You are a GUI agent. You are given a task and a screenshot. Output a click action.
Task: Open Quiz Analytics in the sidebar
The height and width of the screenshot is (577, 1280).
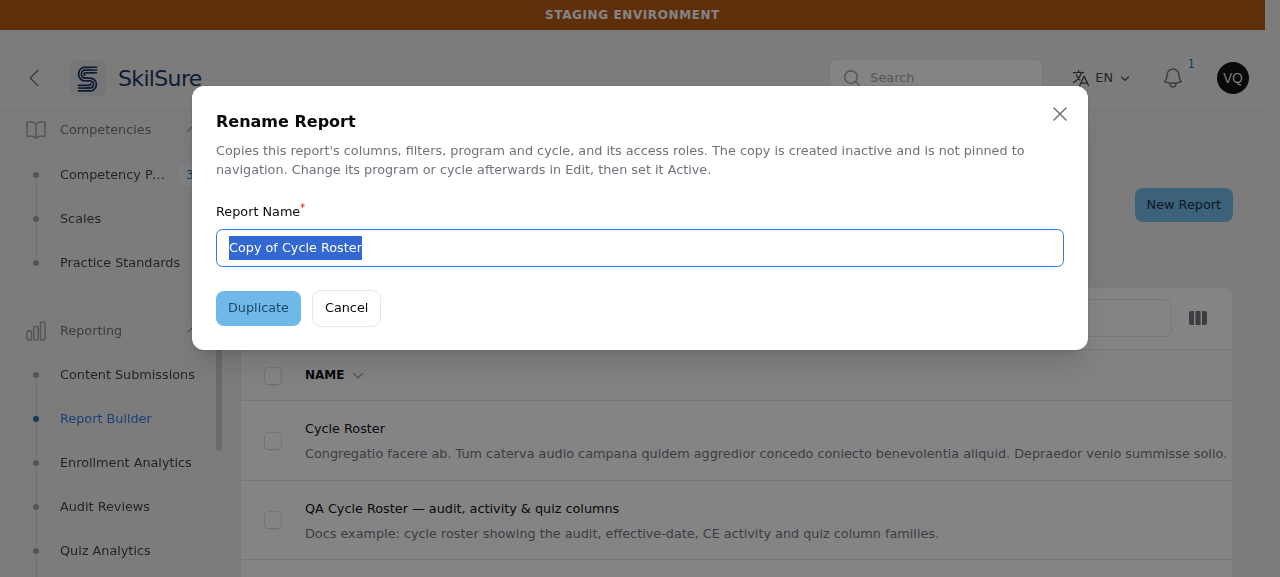pyautogui.click(x=105, y=551)
